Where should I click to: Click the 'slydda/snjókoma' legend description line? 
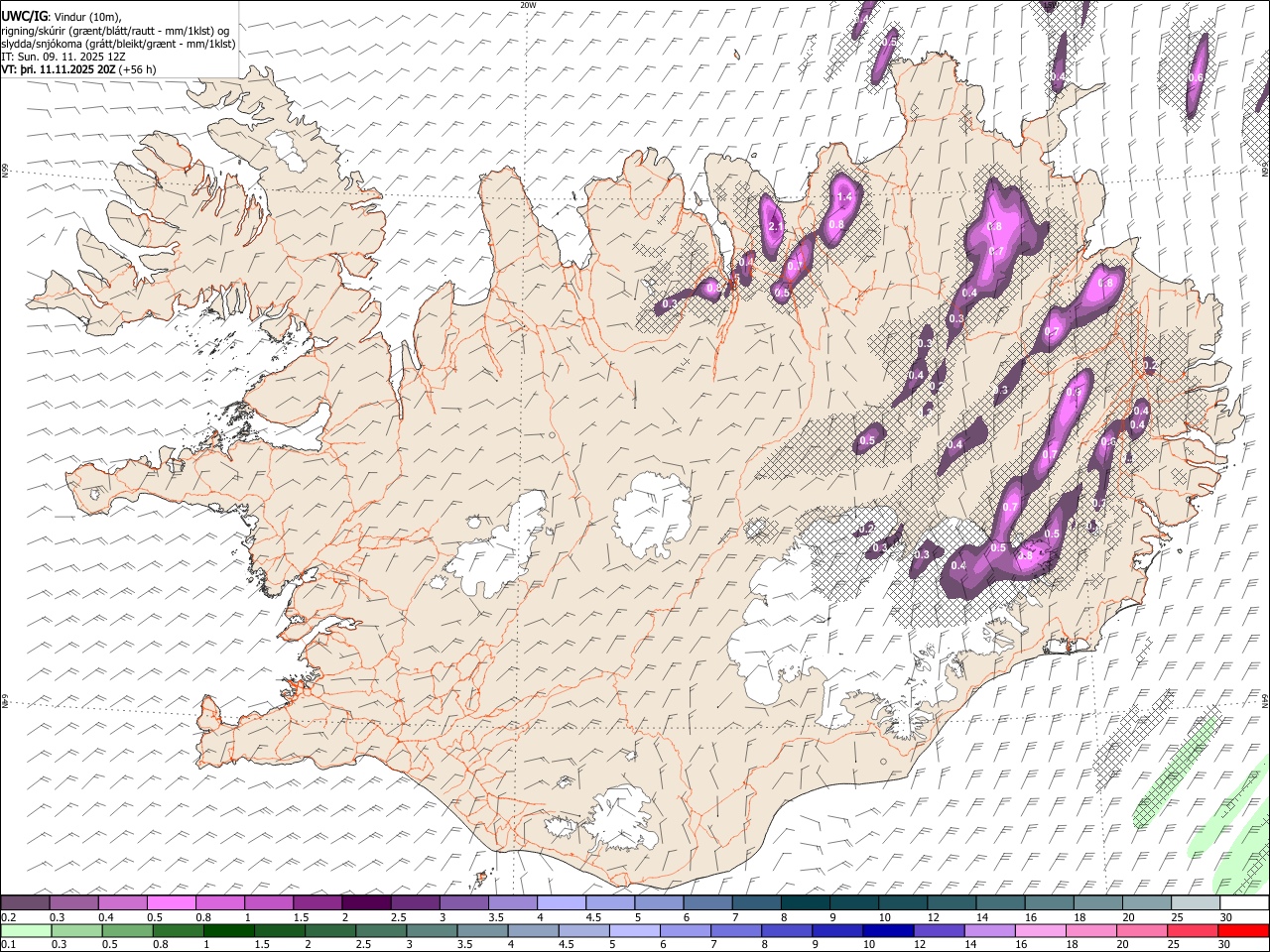(119, 44)
